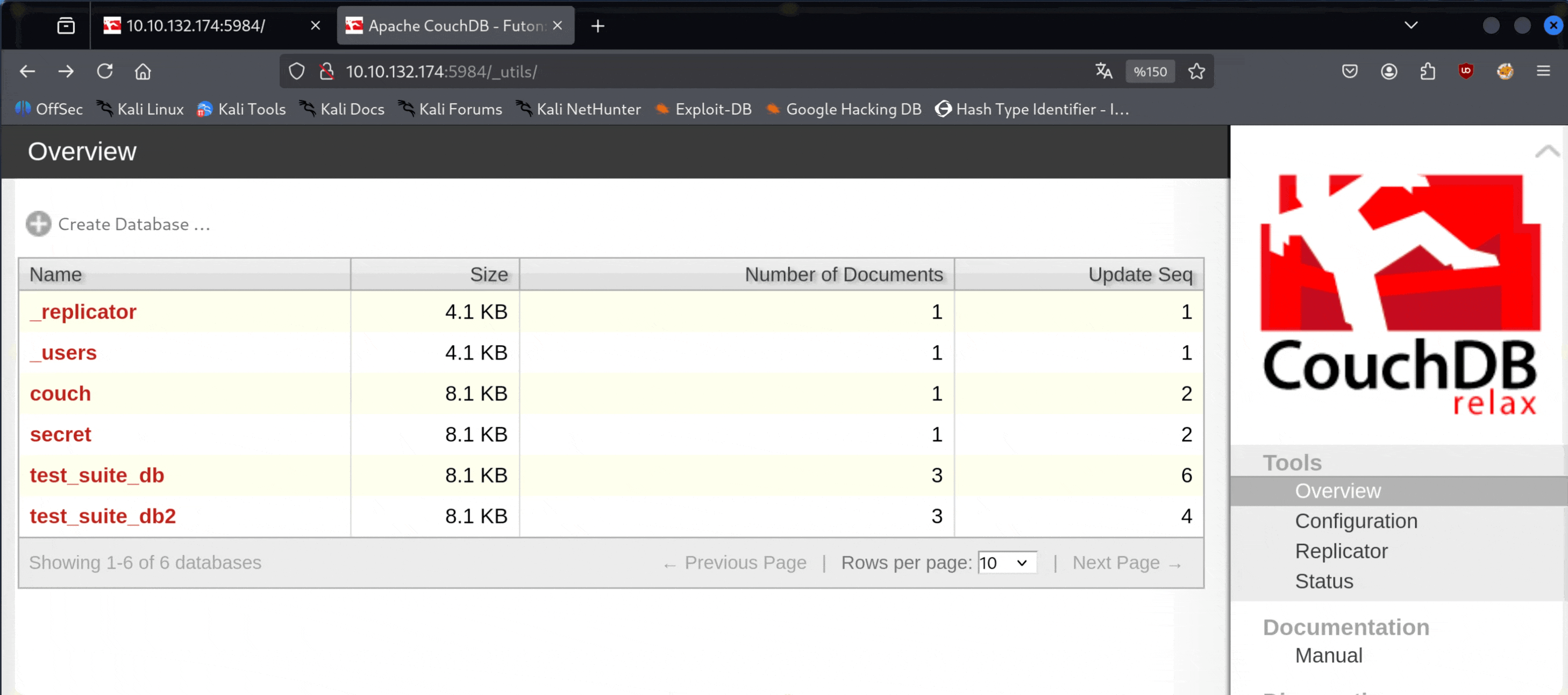Click the Create Database plus icon
The image size is (1568, 695).
(x=38, y=224)
